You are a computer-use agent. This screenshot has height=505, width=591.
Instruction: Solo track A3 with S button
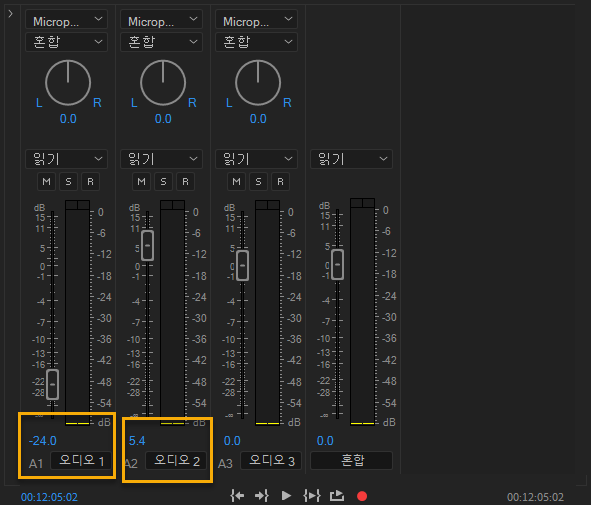[258, 182]
